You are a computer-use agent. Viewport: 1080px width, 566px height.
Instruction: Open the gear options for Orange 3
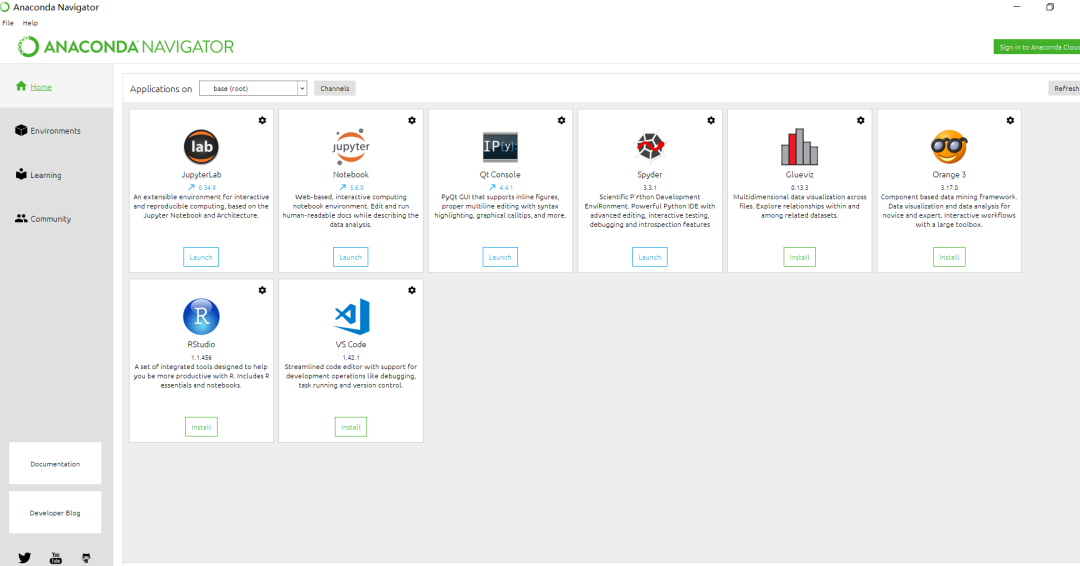(x=1010, y=120)
